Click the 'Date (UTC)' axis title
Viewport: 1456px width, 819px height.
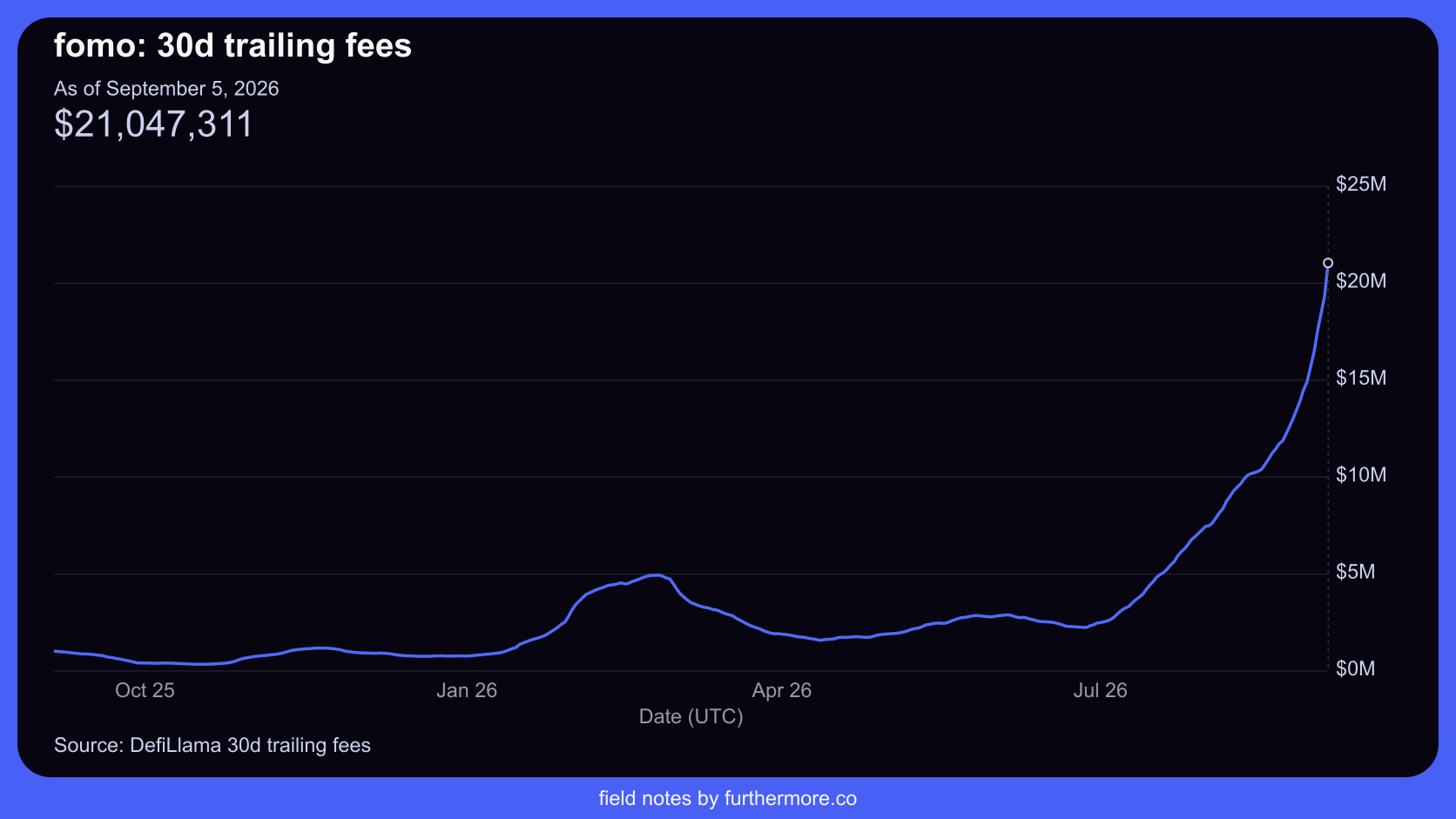coord(691,716)
